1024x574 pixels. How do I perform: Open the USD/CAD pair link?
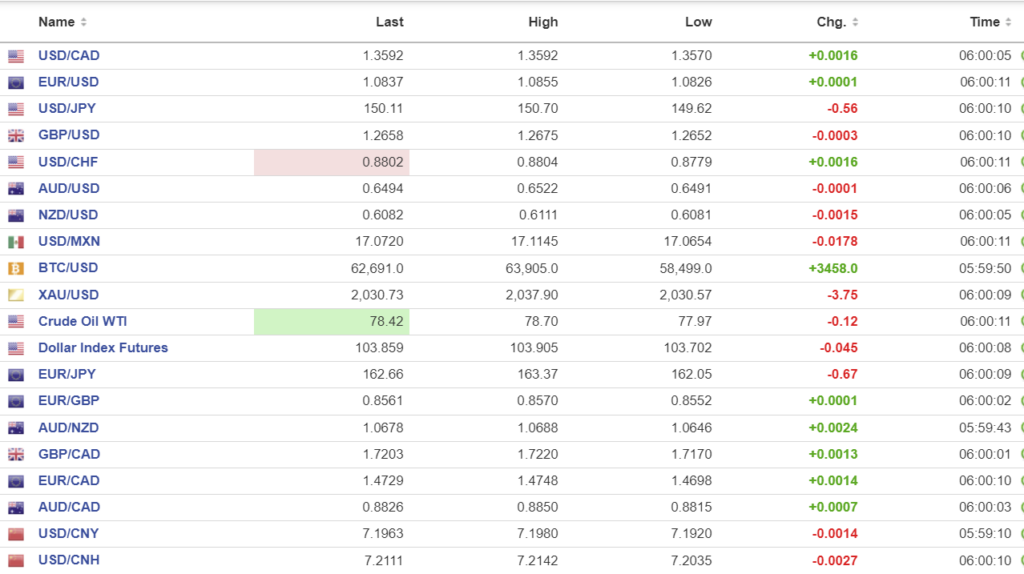tap(69, 56)
